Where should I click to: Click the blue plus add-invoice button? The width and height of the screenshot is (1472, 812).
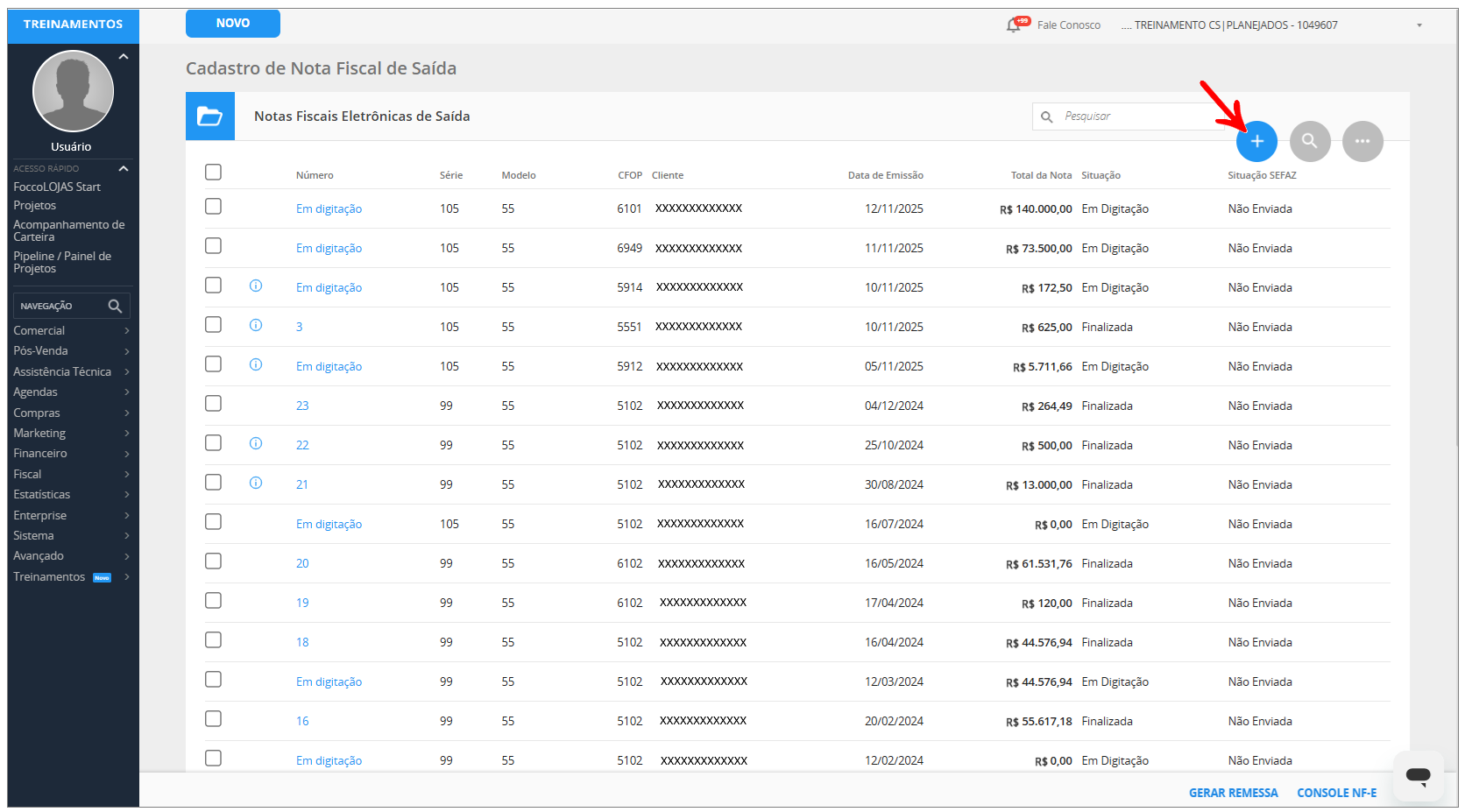(x=1256, y=141)
